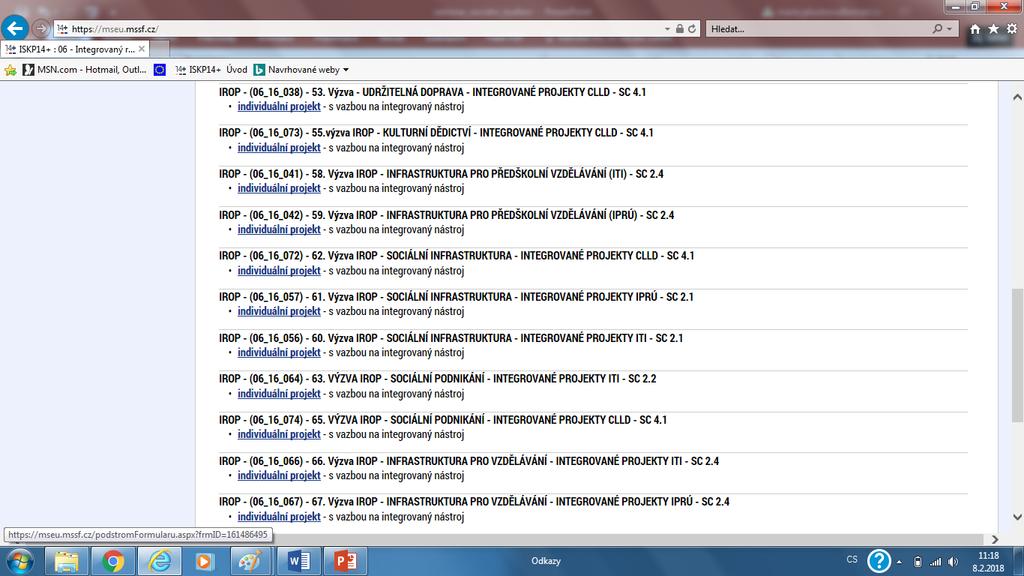
Task: Click the vertical scrollbar thumb
Action: point(1017,355)
